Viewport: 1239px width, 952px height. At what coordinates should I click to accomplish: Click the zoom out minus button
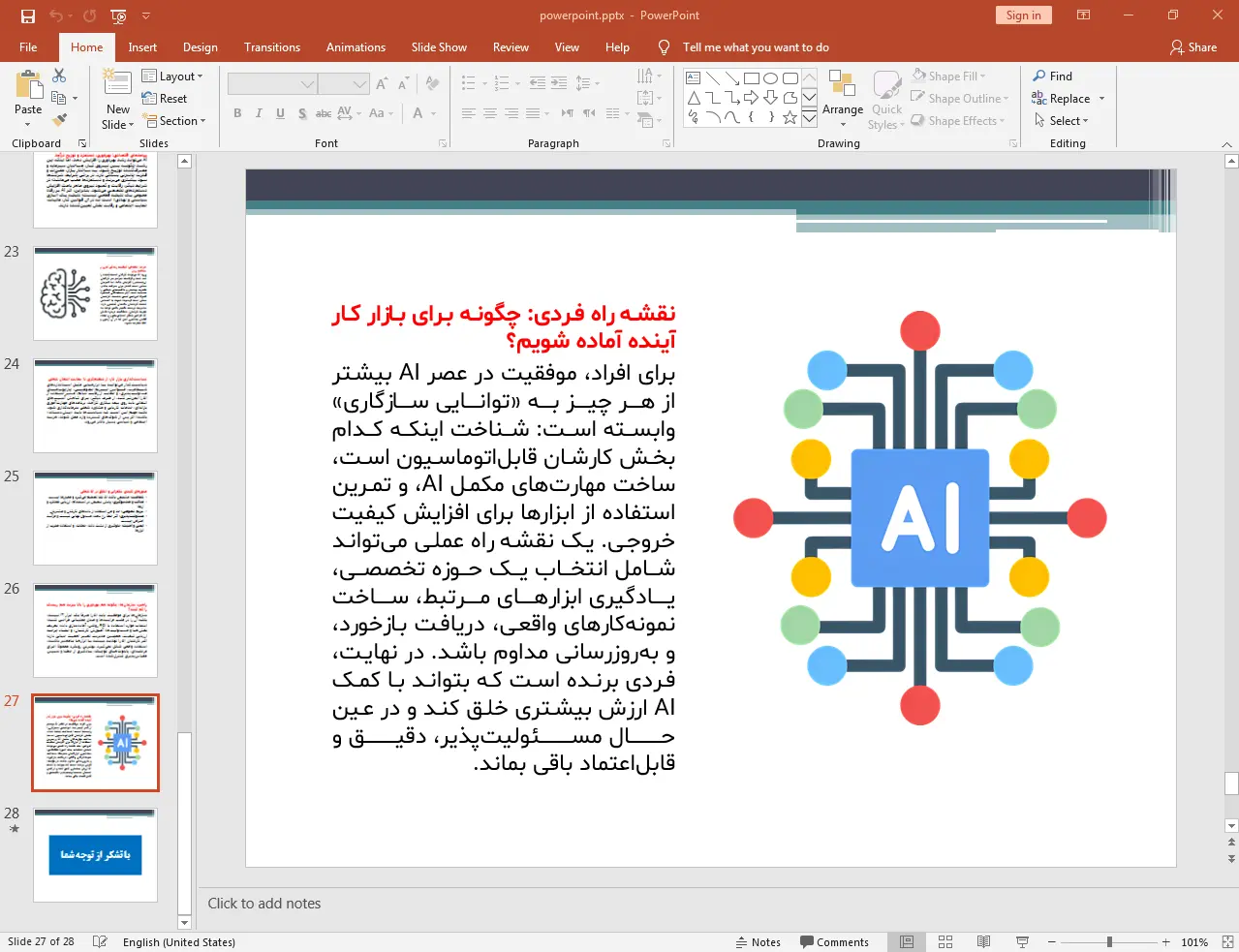[1051, 942]
